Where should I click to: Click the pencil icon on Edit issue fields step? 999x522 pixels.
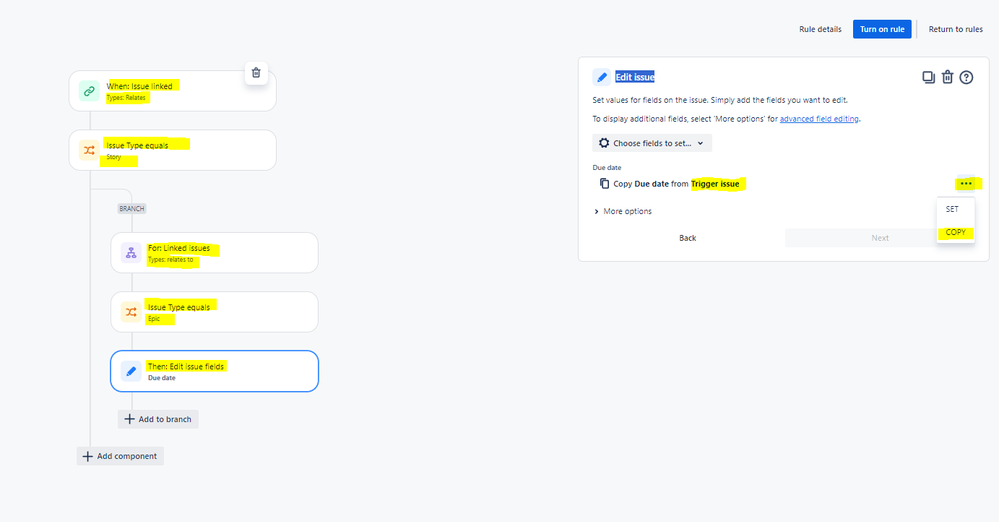click(131, 371)
